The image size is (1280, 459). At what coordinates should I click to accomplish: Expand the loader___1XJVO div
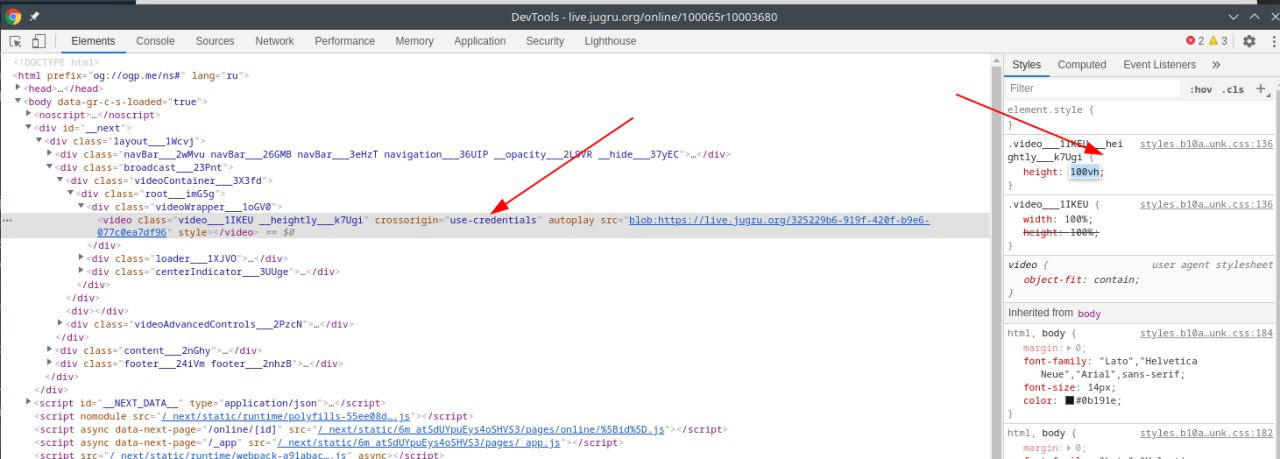82,257
